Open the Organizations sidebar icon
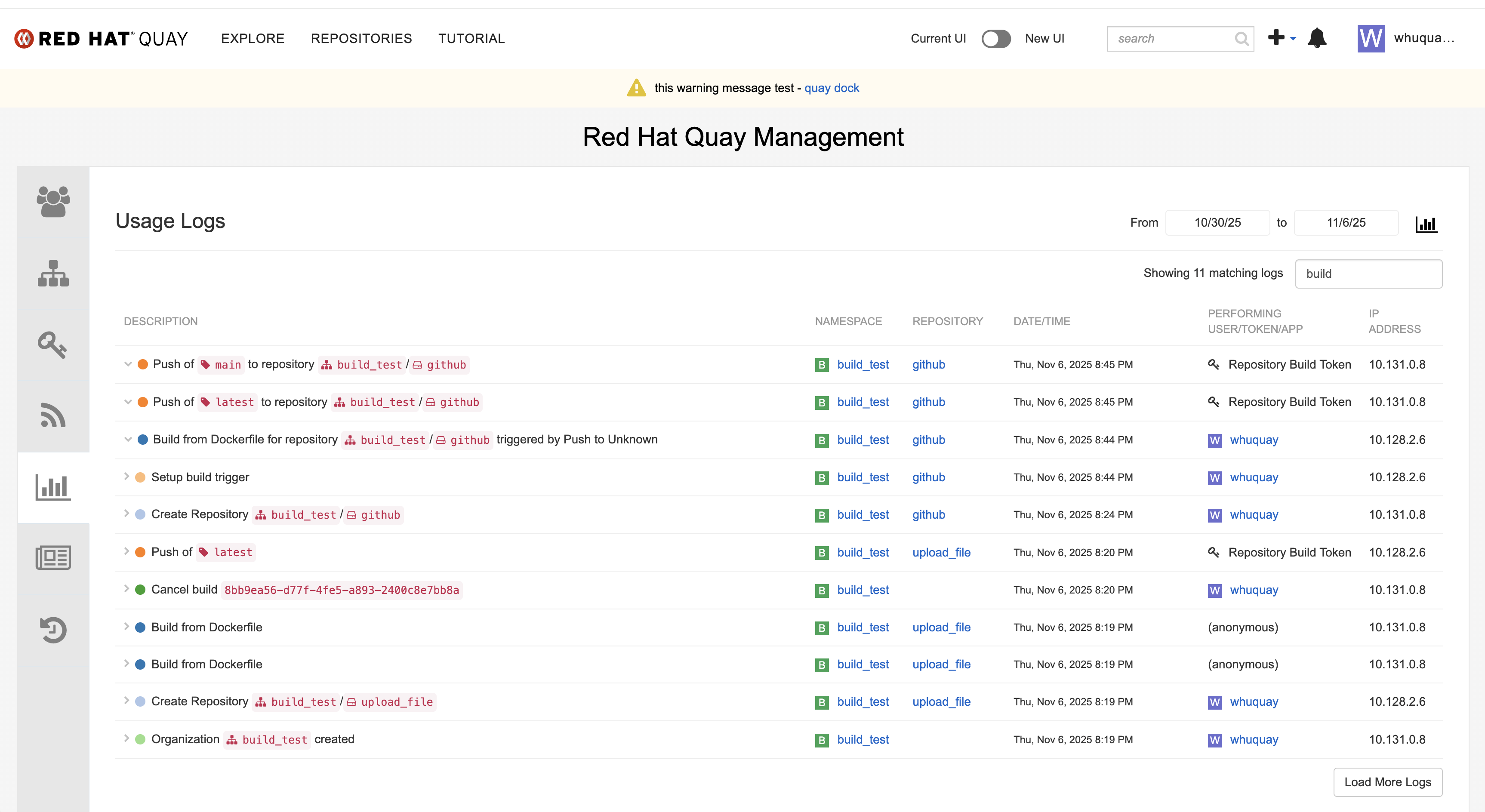Viewport: 1485px width, 812px height. click(x=53, y=273)
